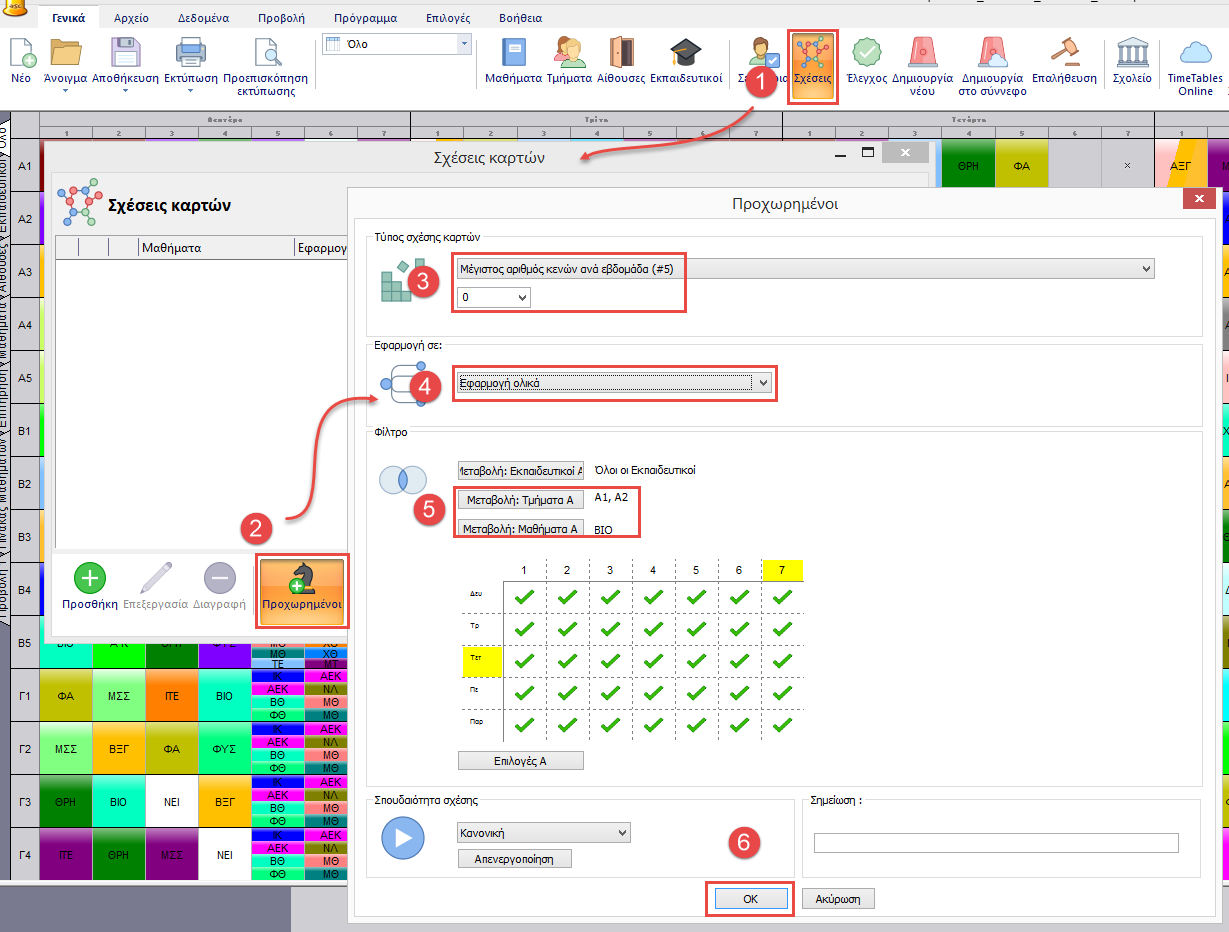Click the Τμήματα classes icon
1229x932 pixels.
point(570,61)
